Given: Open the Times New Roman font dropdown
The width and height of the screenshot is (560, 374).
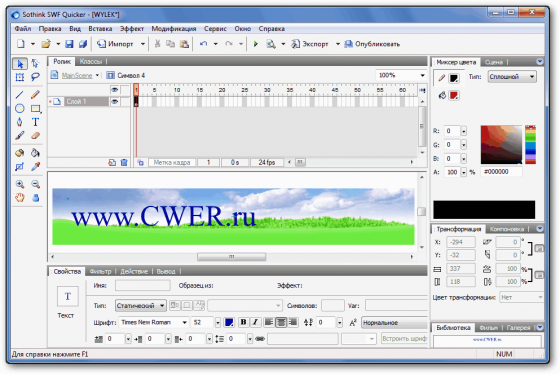Looking at the screenshot, I should coord(184,322).
